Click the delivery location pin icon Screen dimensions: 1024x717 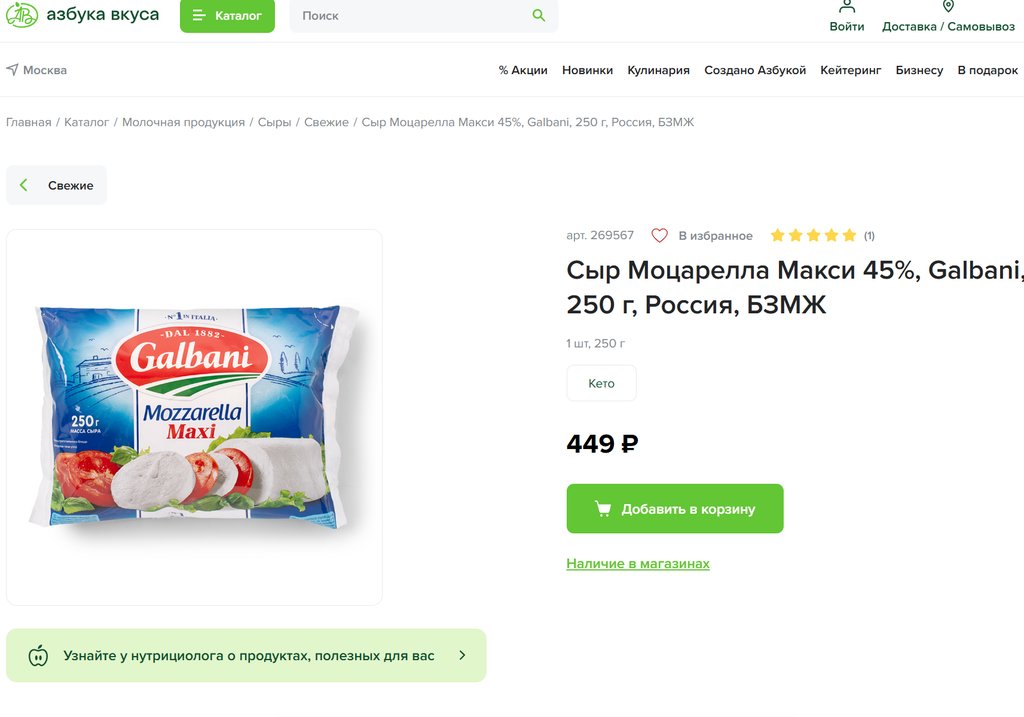pyautogui.click(x=948, y=7)
